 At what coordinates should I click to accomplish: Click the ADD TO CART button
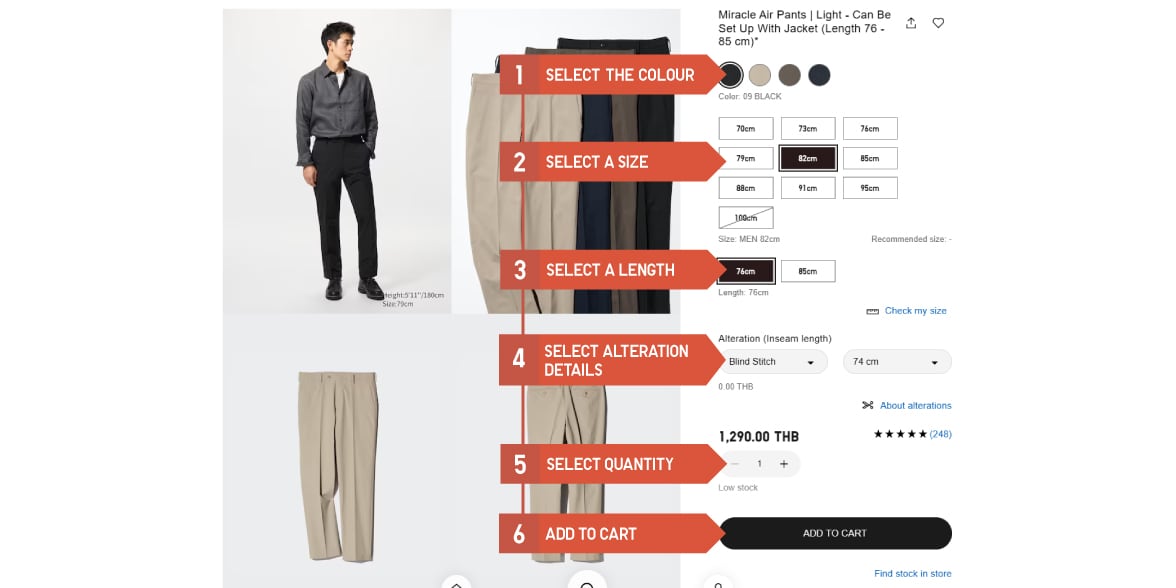(x=835, y=533)
